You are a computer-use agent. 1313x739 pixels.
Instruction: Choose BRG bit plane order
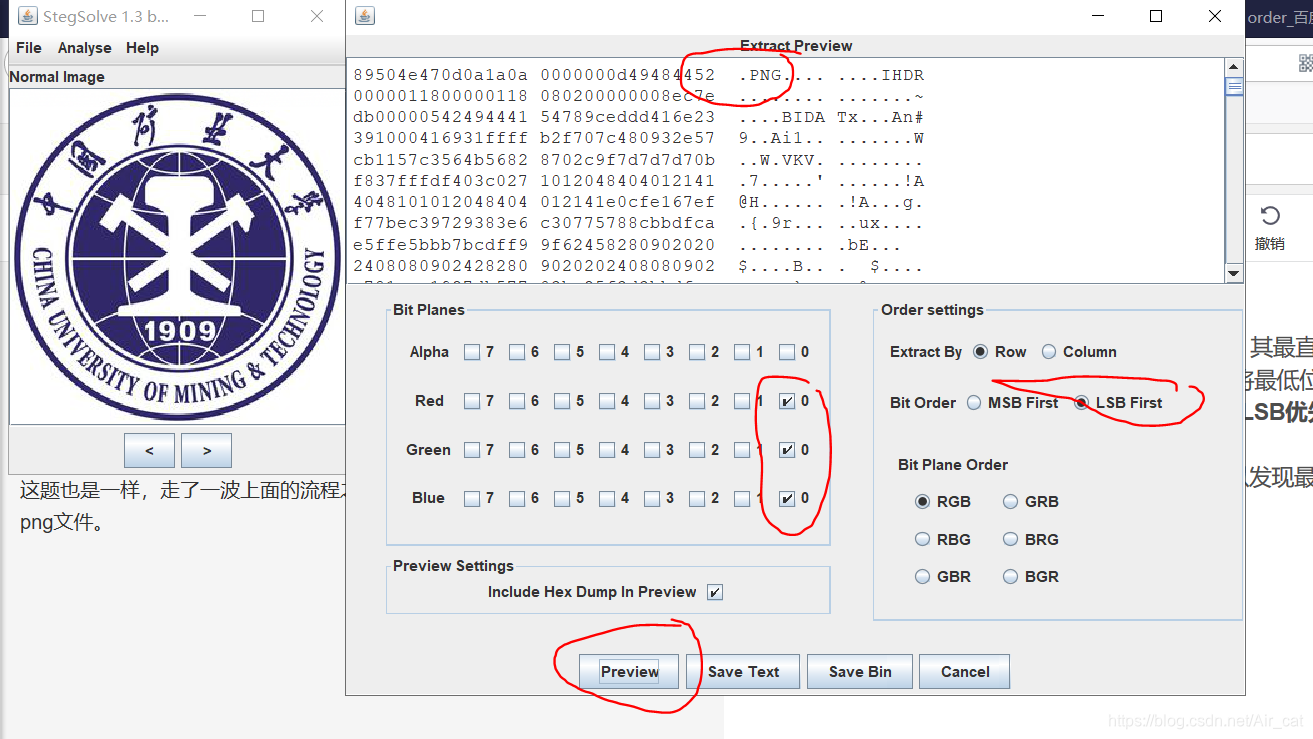tap(1010, 539)
